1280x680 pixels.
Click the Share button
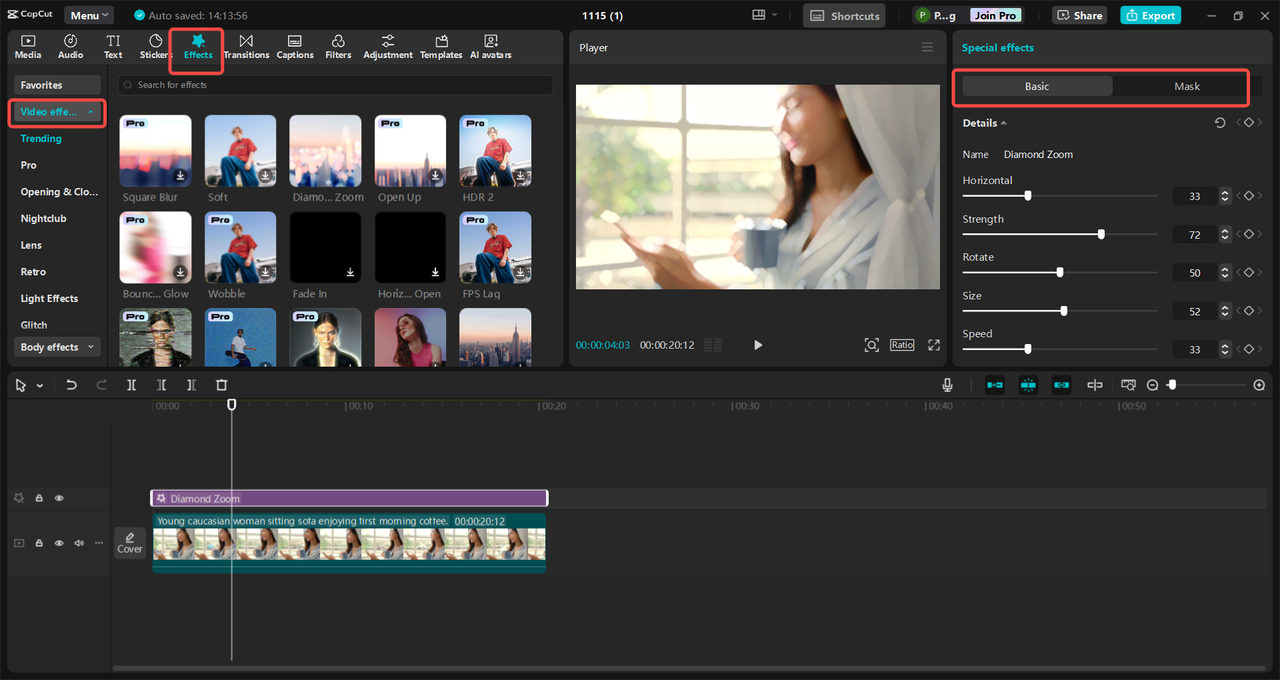click(1078, 15)
